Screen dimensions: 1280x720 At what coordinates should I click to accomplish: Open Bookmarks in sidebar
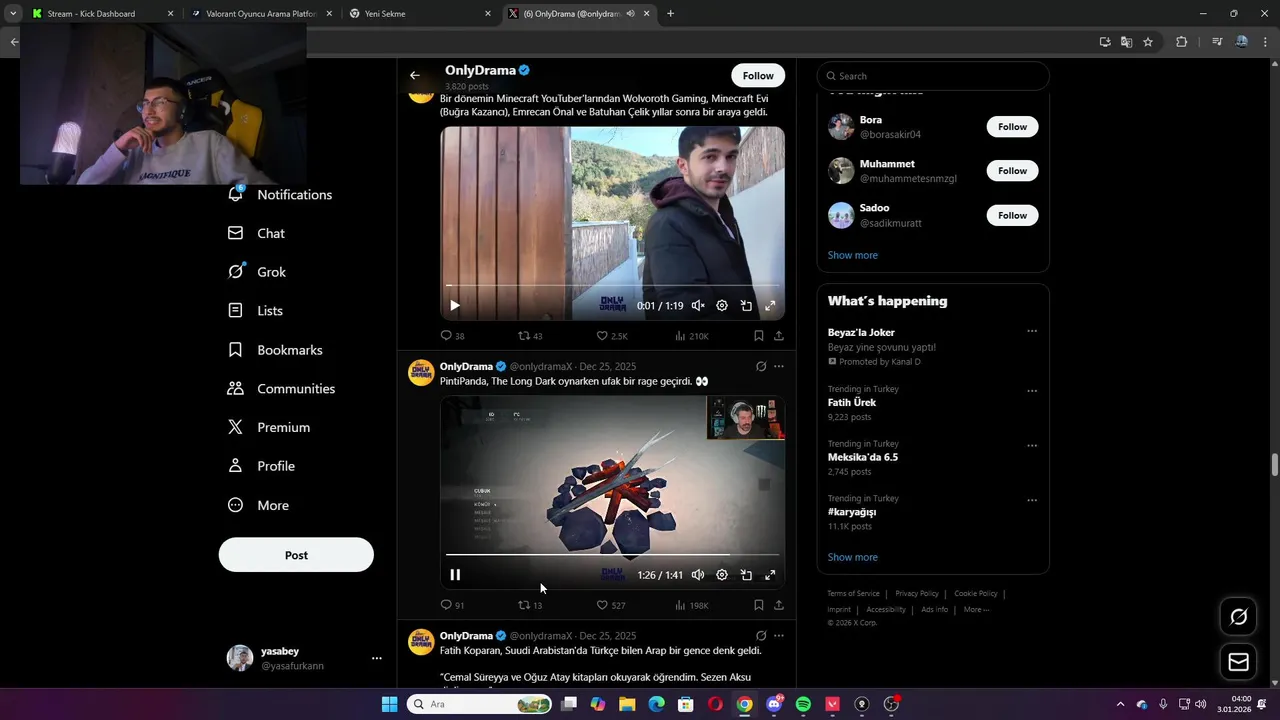tap(276, 350)
